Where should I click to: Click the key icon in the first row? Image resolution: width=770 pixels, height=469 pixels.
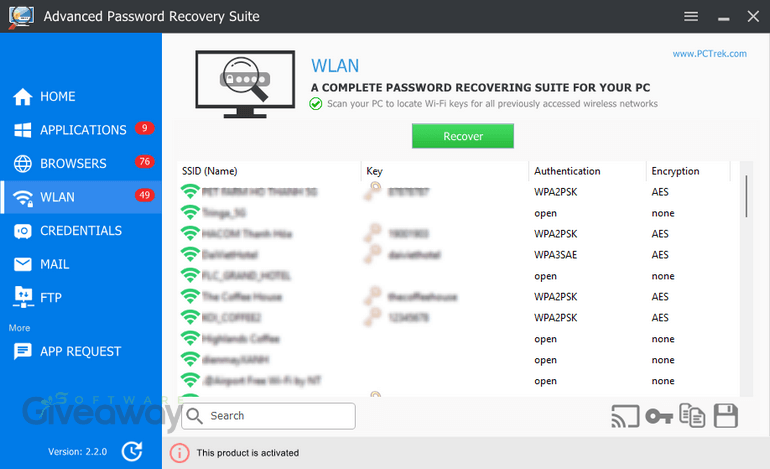pyautogui.click(x=373, y=191)
